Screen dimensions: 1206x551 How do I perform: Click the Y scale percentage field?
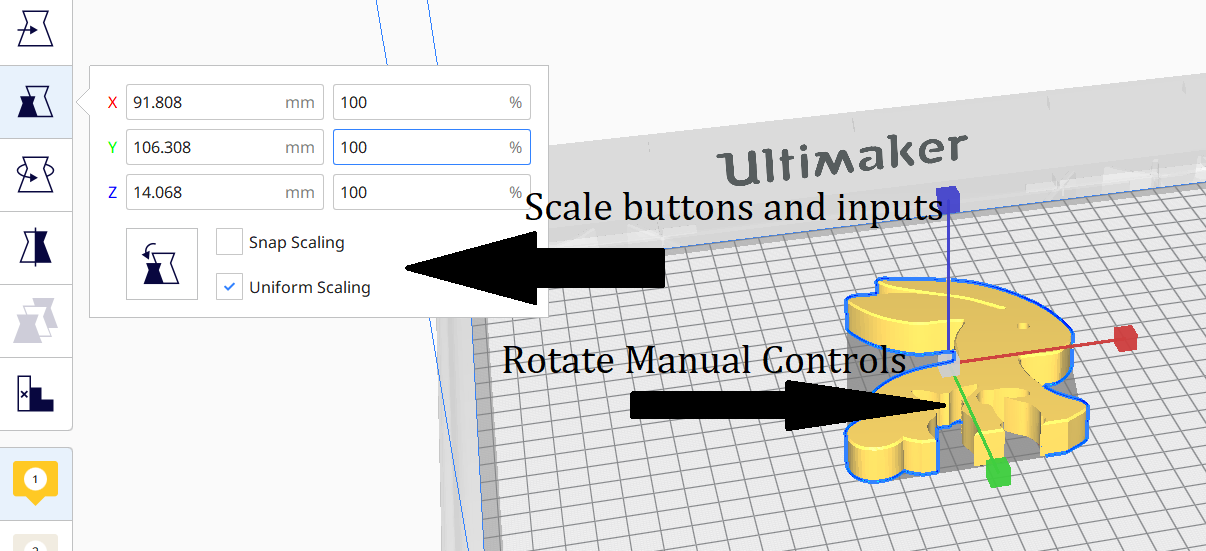[x=422, y=147]
